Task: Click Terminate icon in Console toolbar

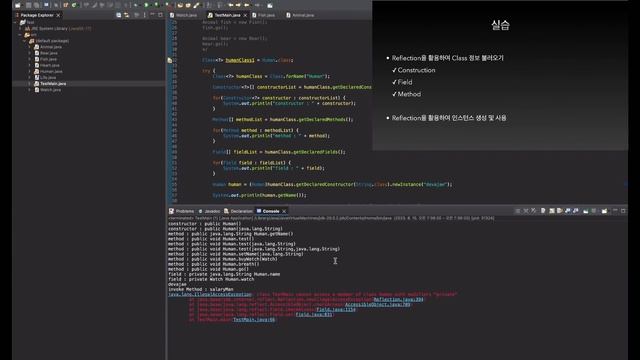Action: coord(518,211)
